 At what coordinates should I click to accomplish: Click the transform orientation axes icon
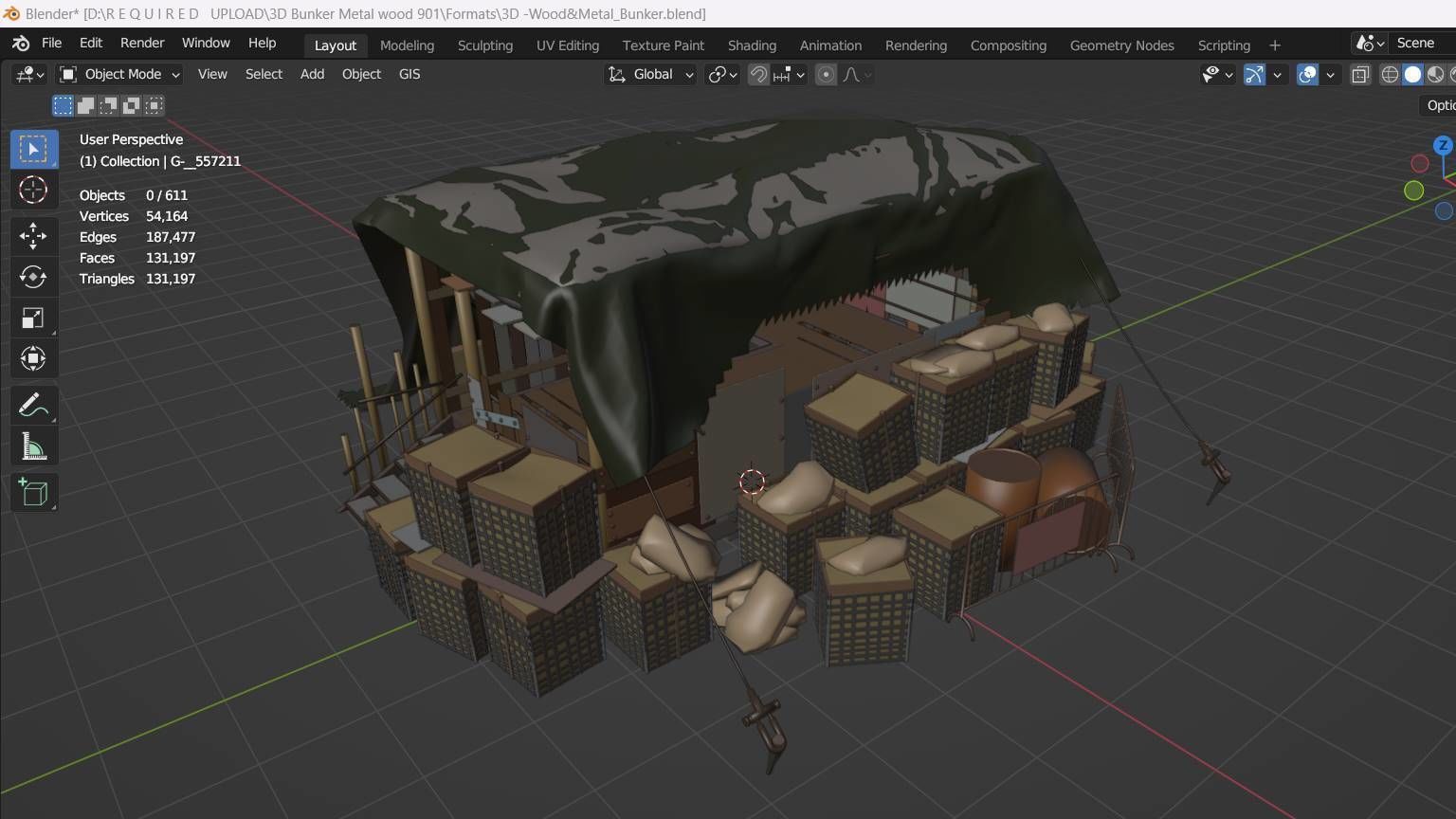pos(617,74)
